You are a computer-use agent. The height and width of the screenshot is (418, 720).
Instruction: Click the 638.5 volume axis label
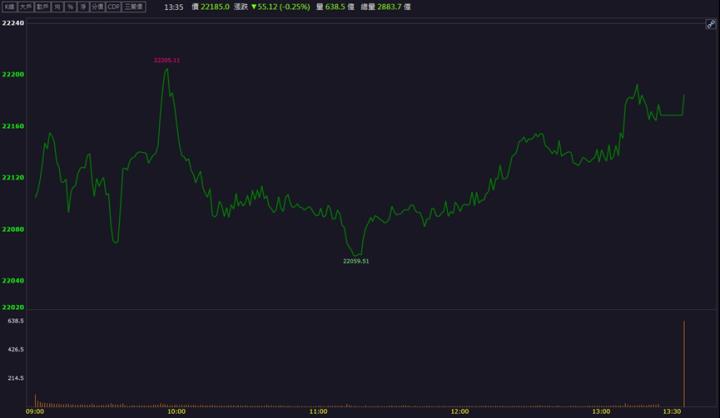click(x=16, y=321)
